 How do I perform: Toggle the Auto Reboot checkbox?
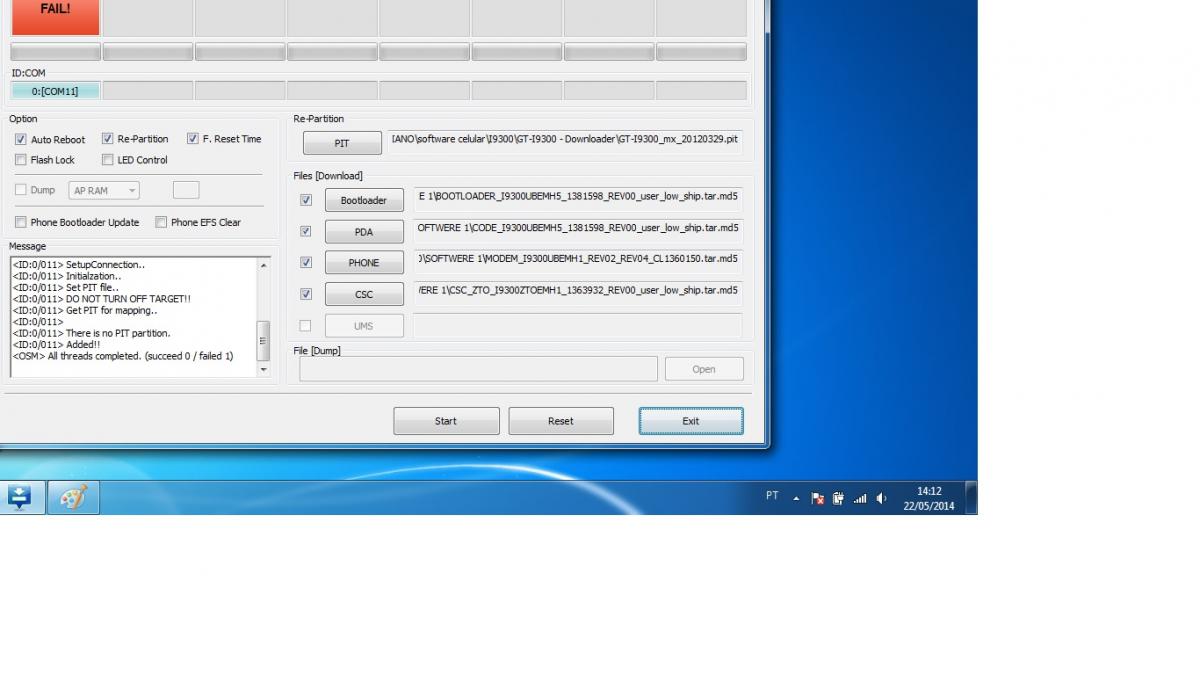point(21,140)
